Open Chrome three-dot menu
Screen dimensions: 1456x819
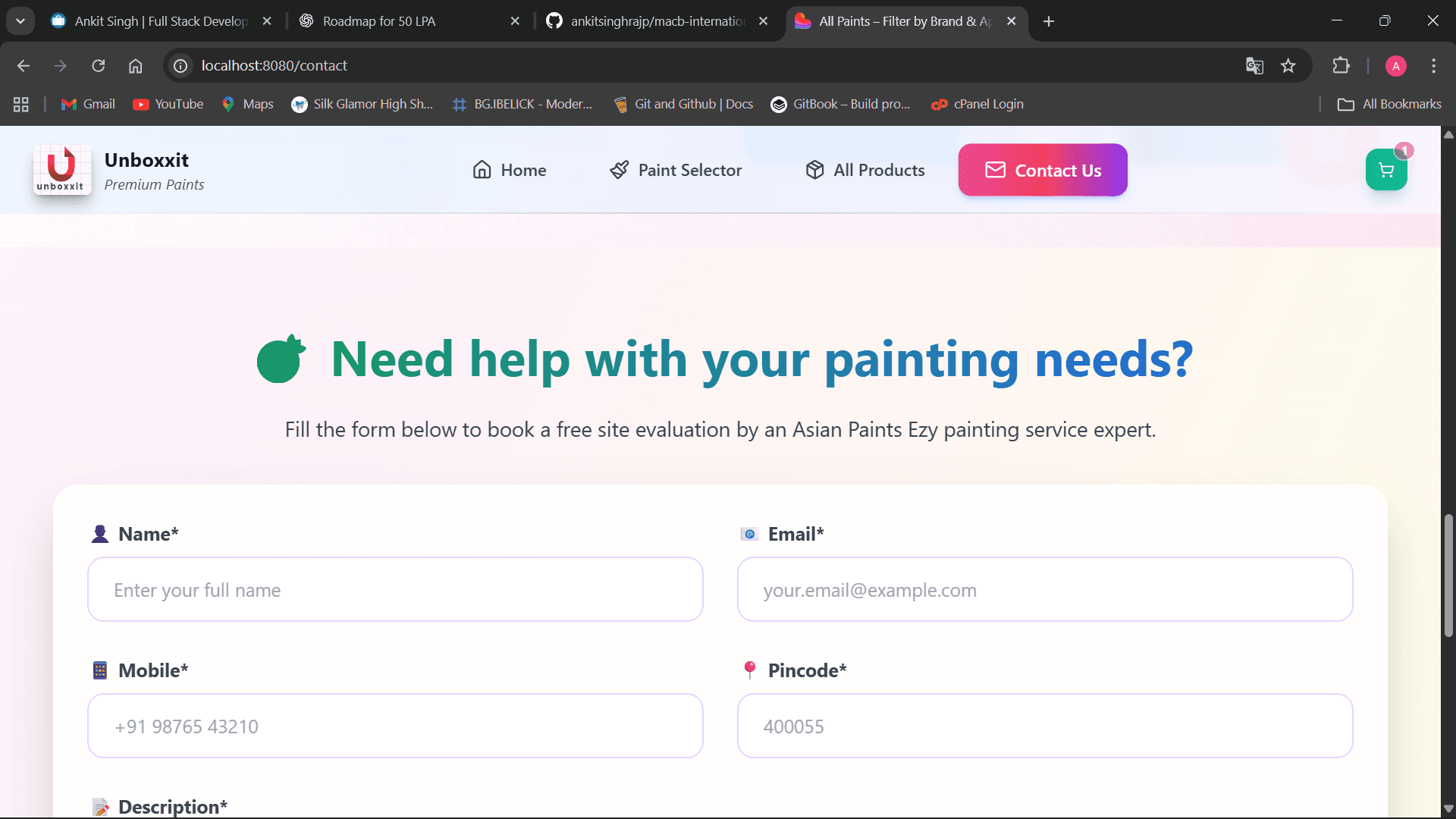[x=1433, y=66]
